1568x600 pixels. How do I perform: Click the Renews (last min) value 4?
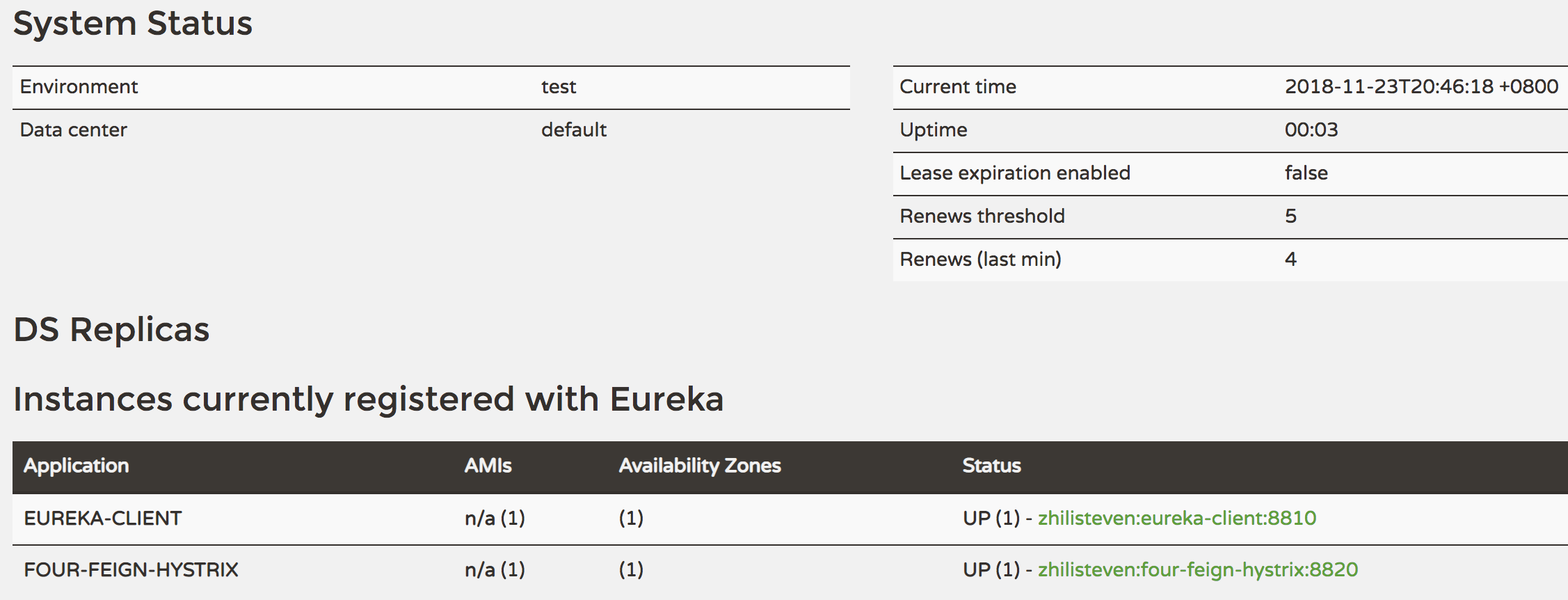tap(1290, 260)
